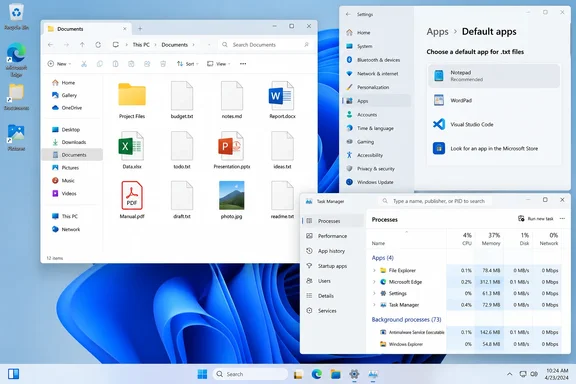Click the Copy icon in File Explorer toolbar
576x384 pixels.
click(x=100, y=64)
